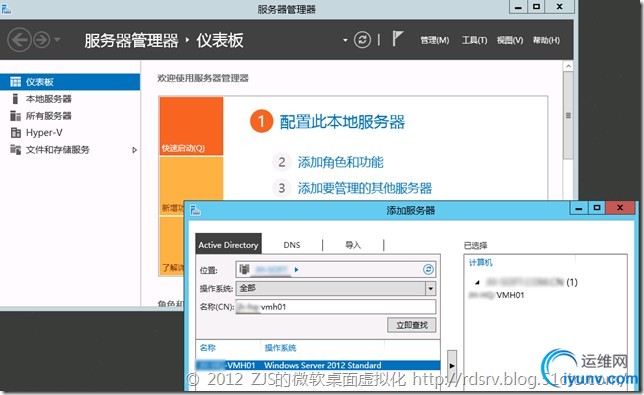
Task: Click the 立即查找 button
Action: (412, 325)
